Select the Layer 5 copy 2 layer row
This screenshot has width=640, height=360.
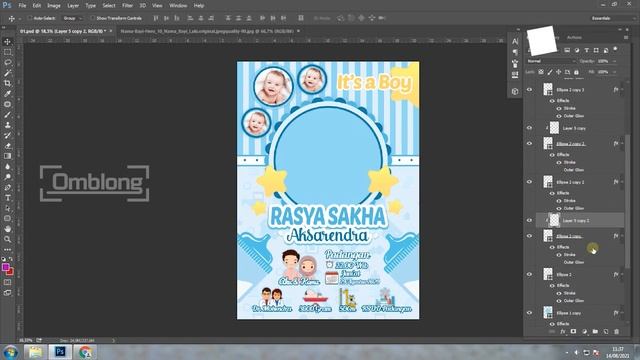(x=579, y=220)
